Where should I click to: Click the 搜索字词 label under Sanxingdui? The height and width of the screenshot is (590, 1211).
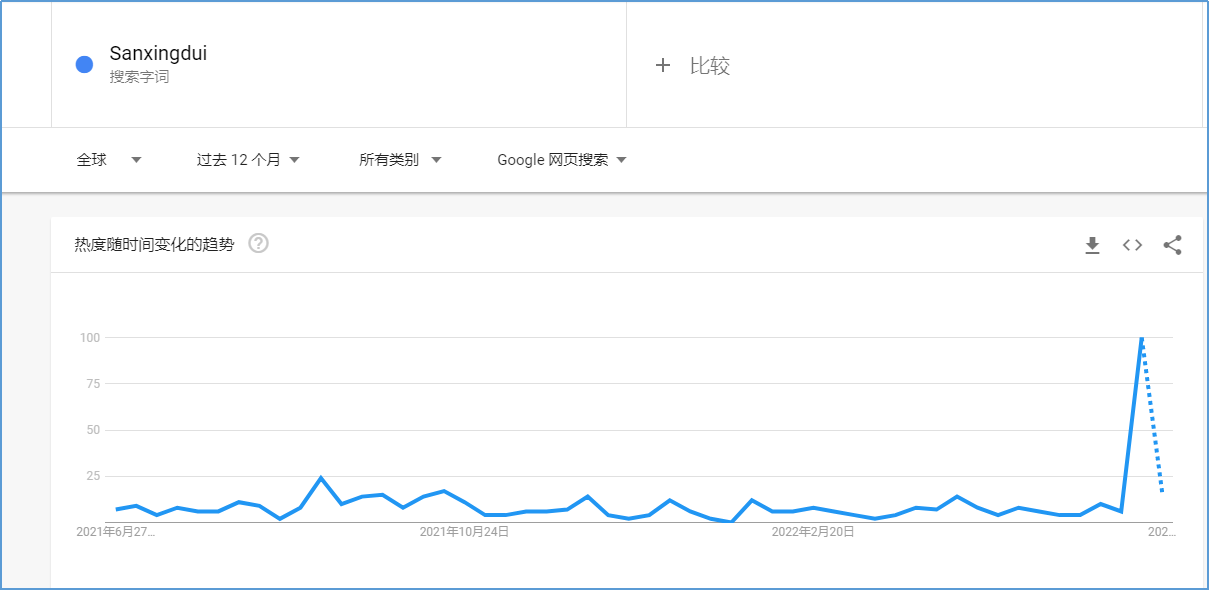pos(139,77)
